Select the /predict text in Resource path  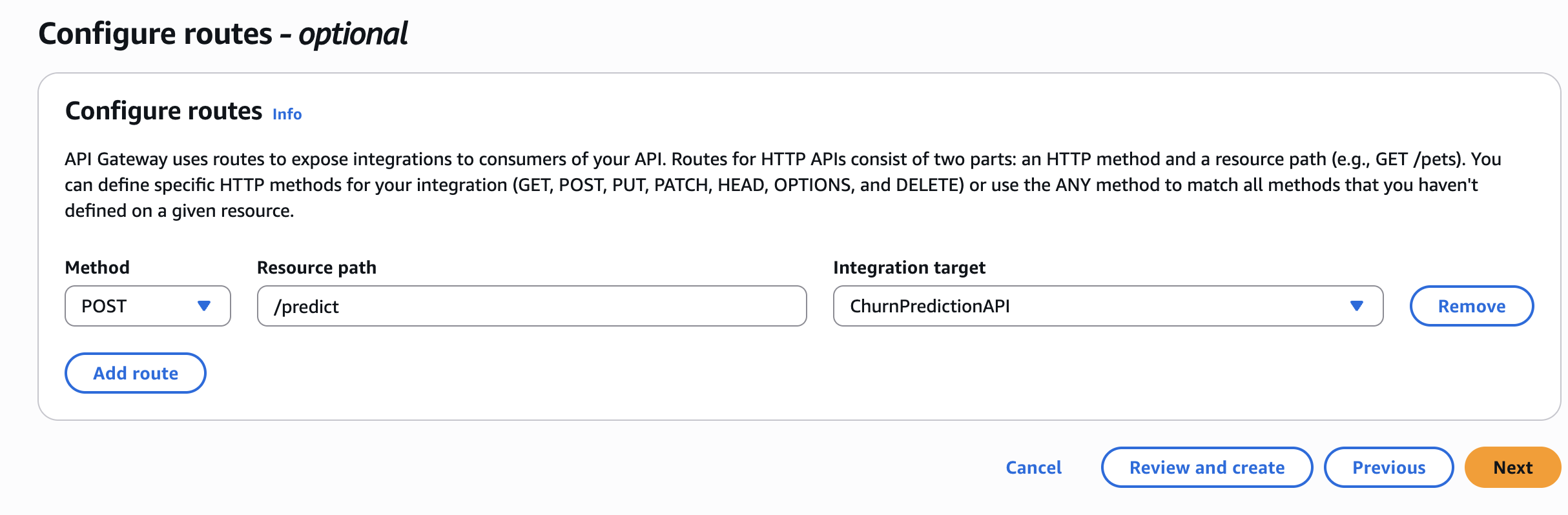(x=308, y=306)
